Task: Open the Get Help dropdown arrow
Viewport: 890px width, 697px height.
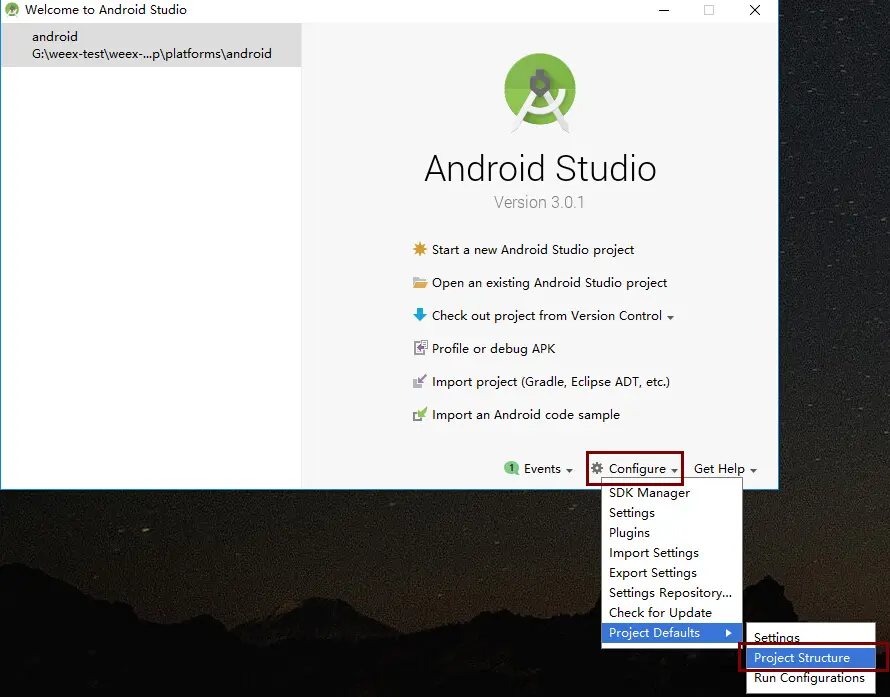Action: tap(753, 471)
